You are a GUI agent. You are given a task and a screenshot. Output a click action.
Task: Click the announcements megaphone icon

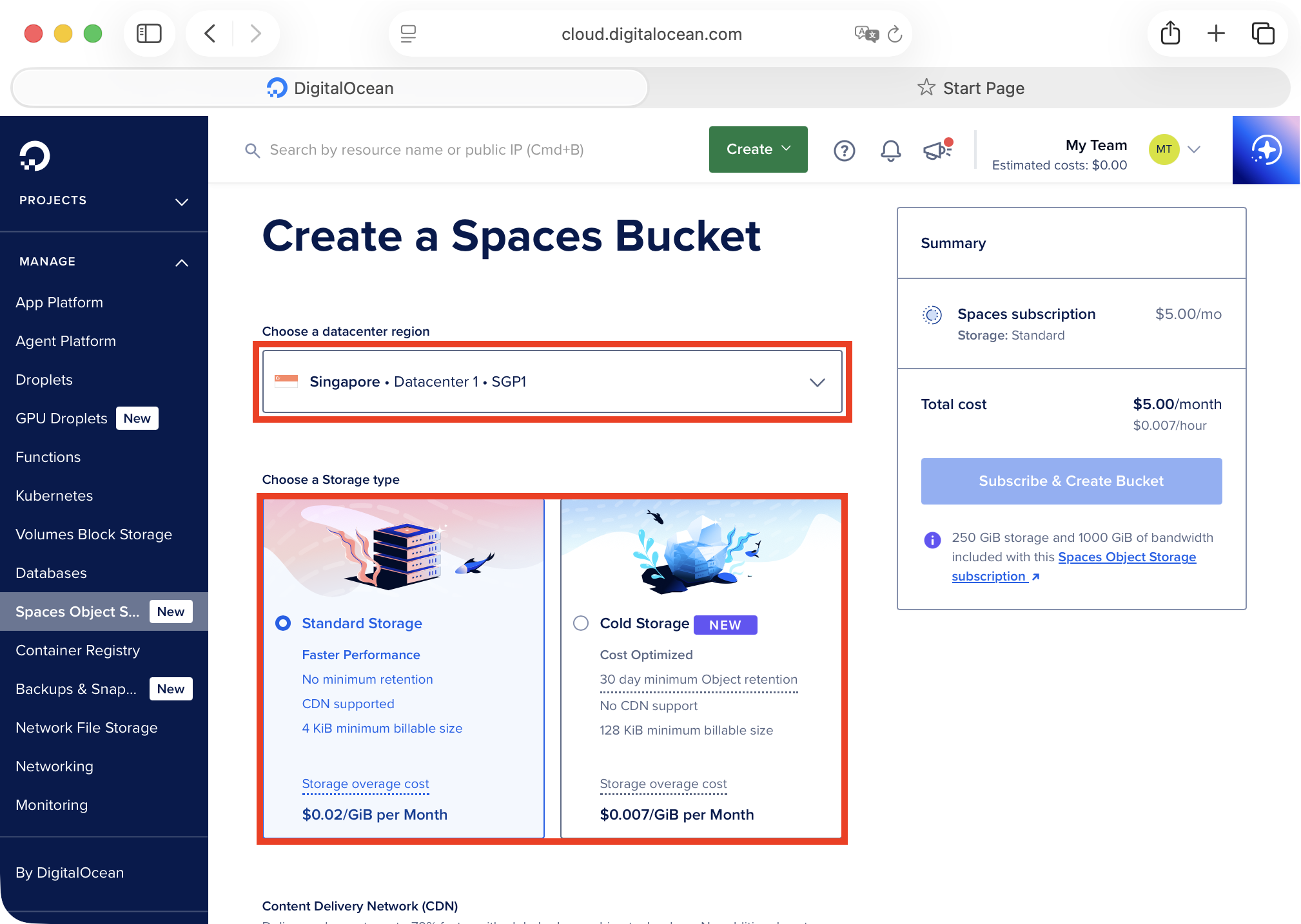937,150
